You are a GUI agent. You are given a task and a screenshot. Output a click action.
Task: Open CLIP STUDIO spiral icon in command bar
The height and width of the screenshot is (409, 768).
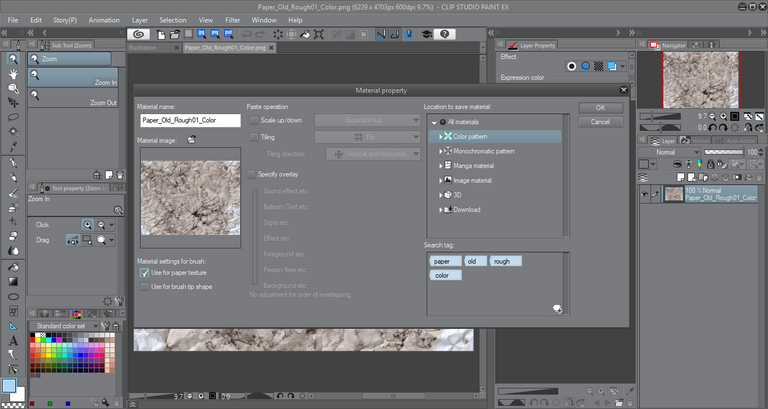pyautogui.click(x=139, y=34)
